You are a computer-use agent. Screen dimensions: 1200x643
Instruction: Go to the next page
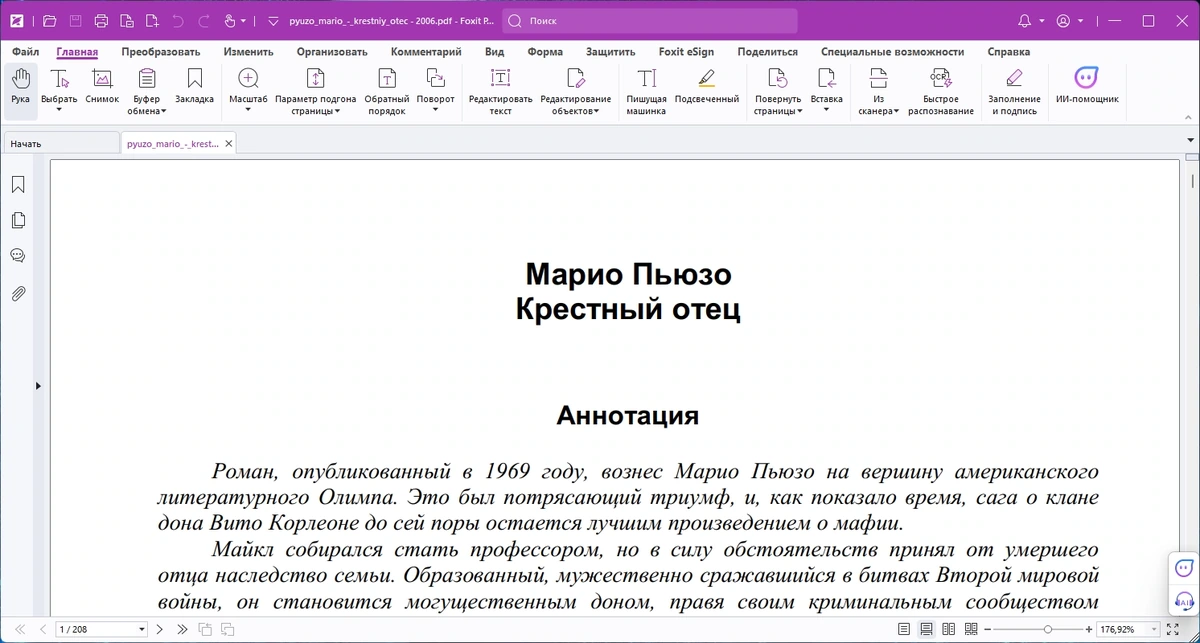point(159,630)
